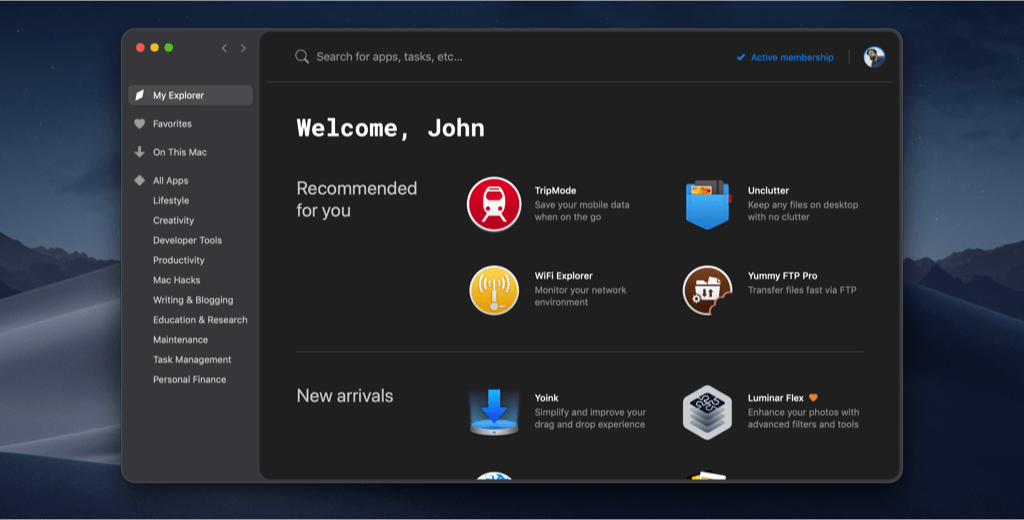Click the Recommended for you heading

pos(357,199)
